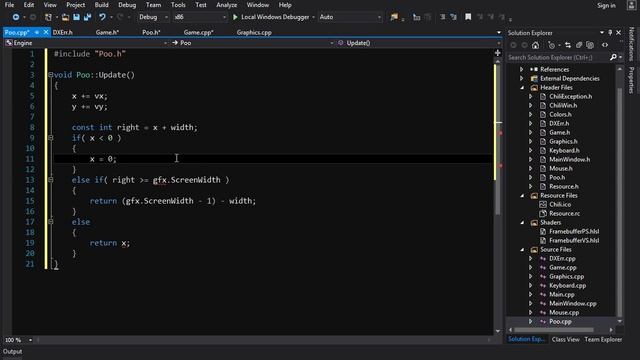Close the Poo.cpp editor tab

46,32
